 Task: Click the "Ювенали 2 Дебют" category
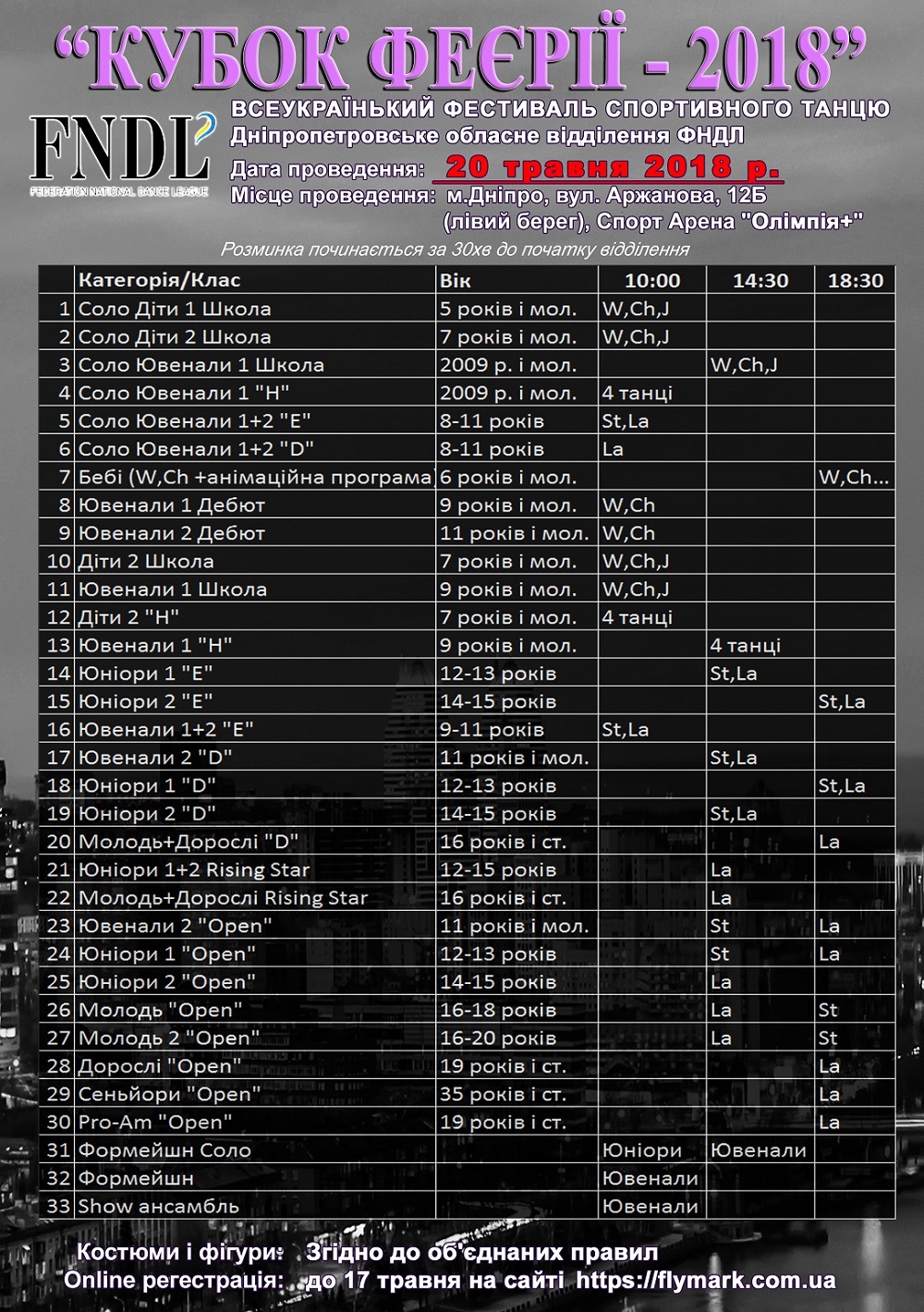pos(172,533)
